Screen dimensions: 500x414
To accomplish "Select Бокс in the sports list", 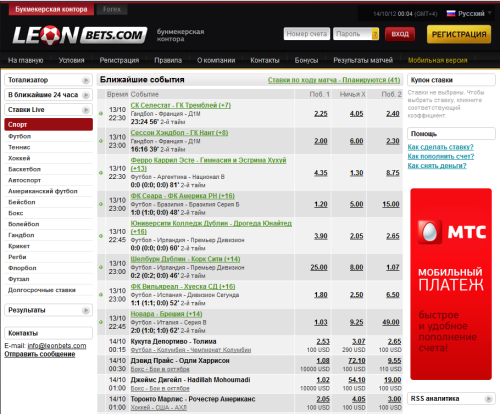I will tap(16, 213).
